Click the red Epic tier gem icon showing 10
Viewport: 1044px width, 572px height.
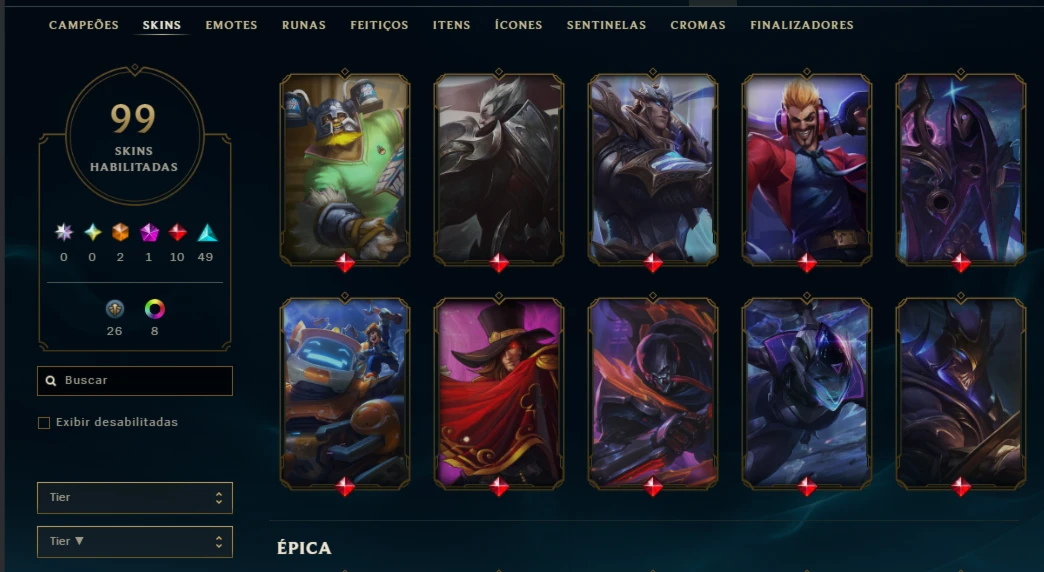click(177, 232)
